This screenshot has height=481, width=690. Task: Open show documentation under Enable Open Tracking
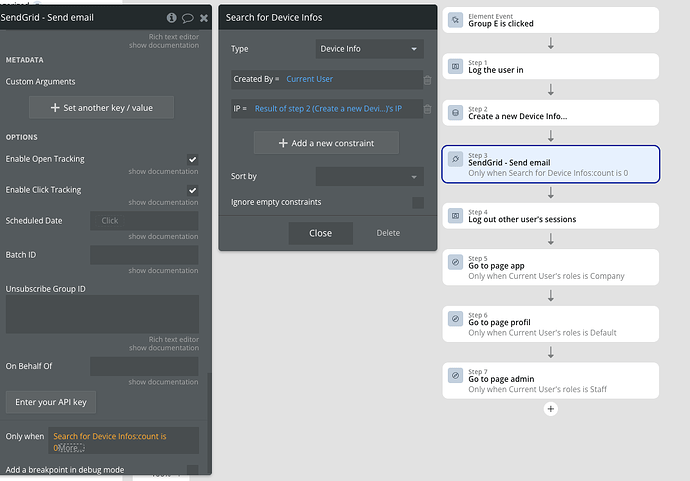click(163, 172)
